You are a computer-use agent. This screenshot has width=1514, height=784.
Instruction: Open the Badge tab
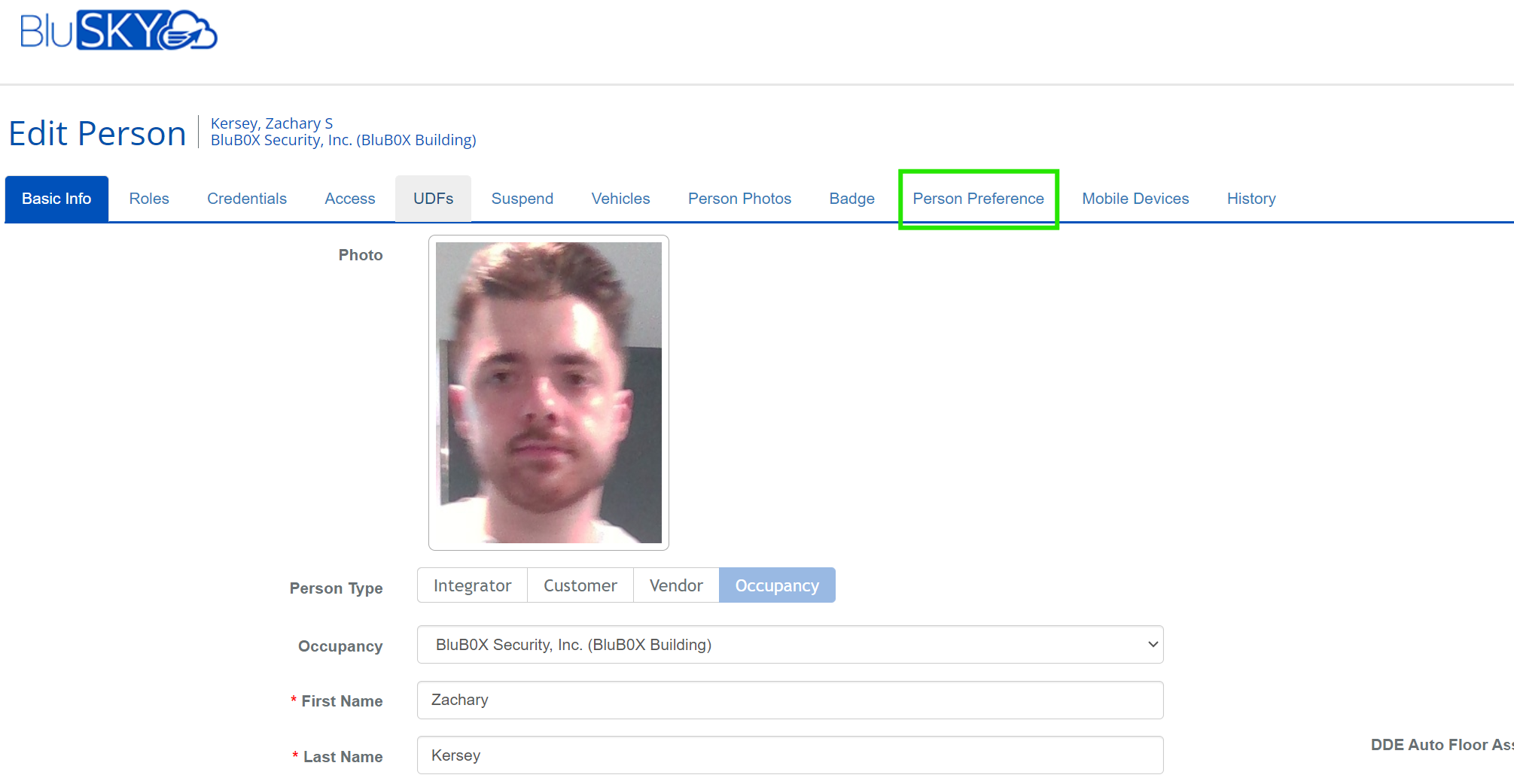tap(851, 199)
